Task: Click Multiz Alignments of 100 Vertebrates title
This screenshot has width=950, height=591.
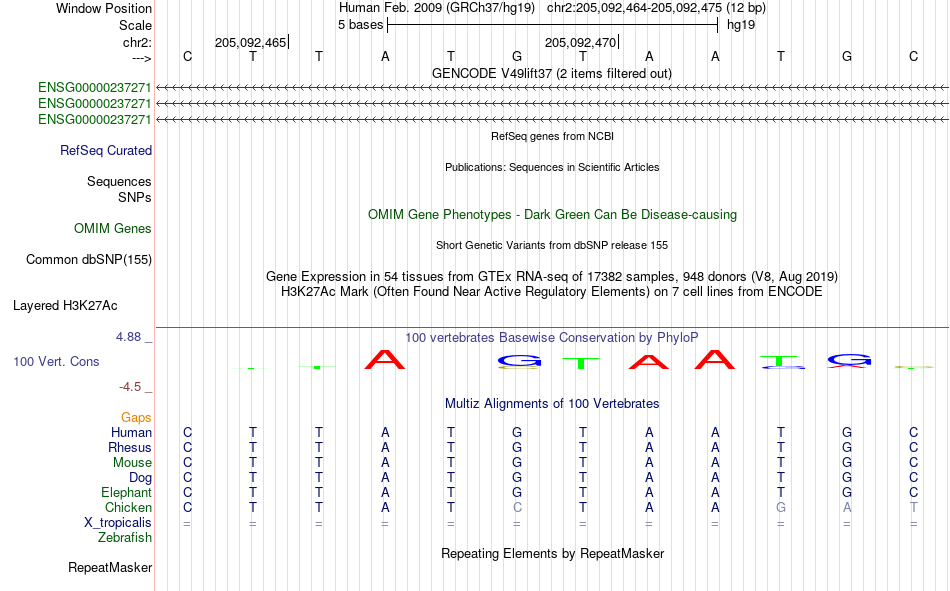Action: coord(552,404)
